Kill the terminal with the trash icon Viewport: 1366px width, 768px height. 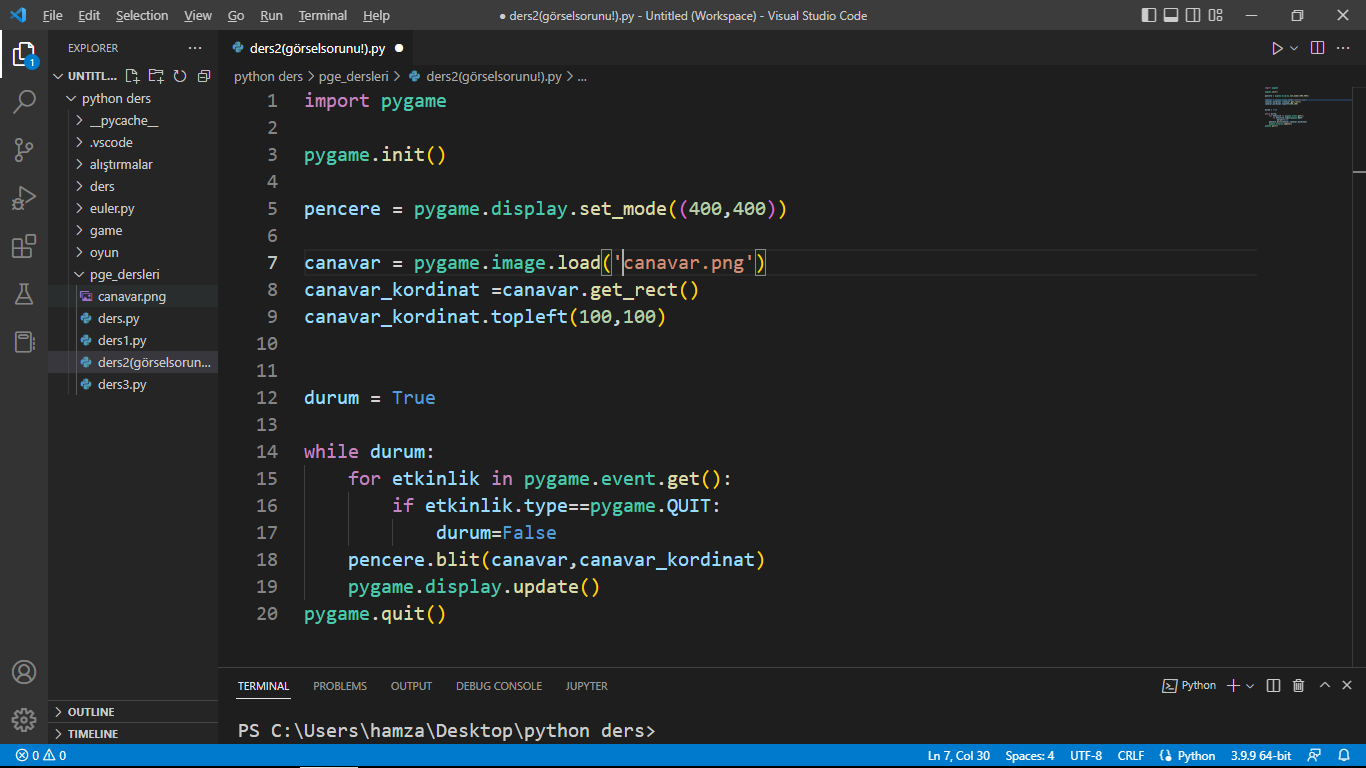(x=1298, y=686)
